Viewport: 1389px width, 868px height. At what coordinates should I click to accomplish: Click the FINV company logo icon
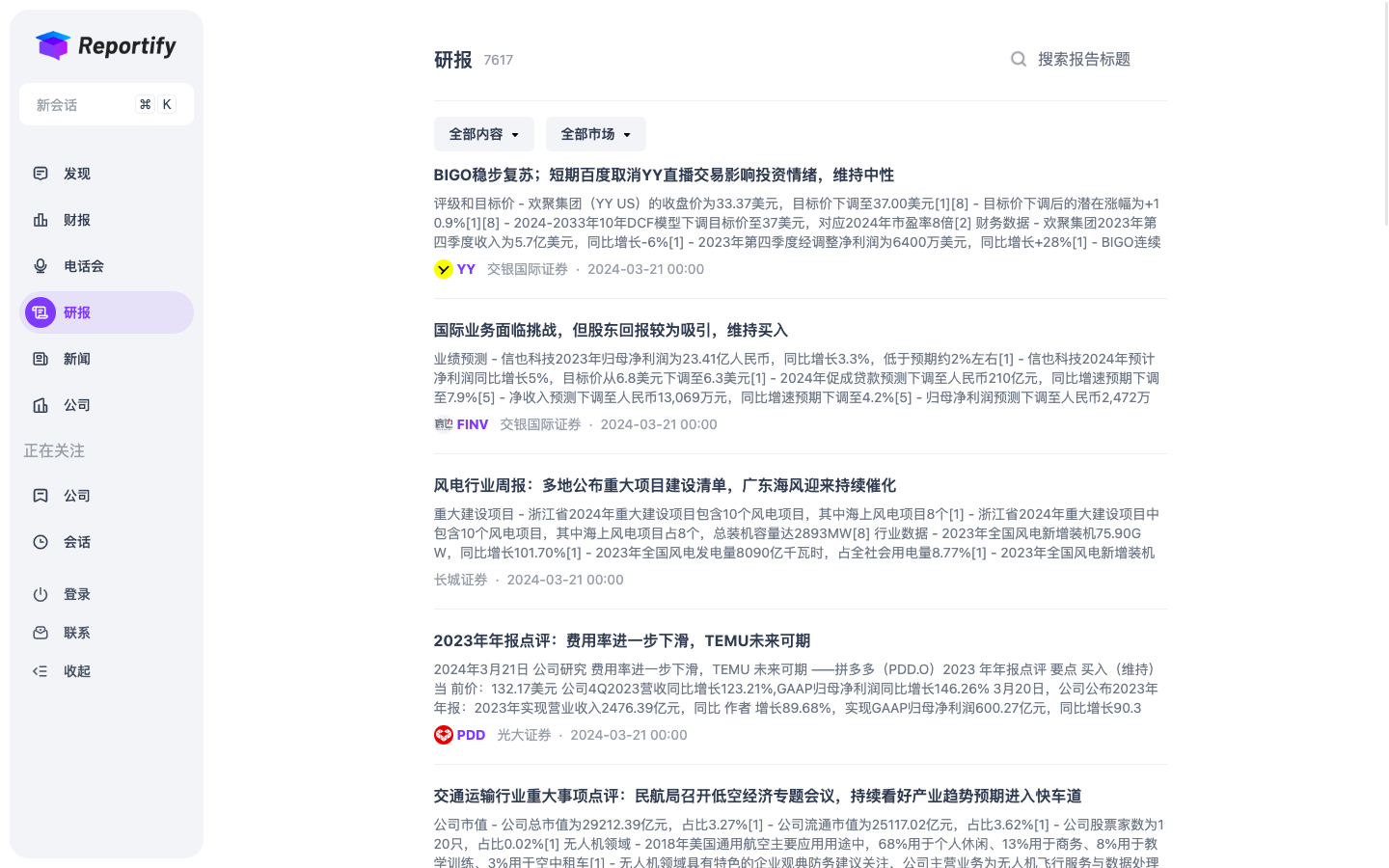click(x=444, y=424)
